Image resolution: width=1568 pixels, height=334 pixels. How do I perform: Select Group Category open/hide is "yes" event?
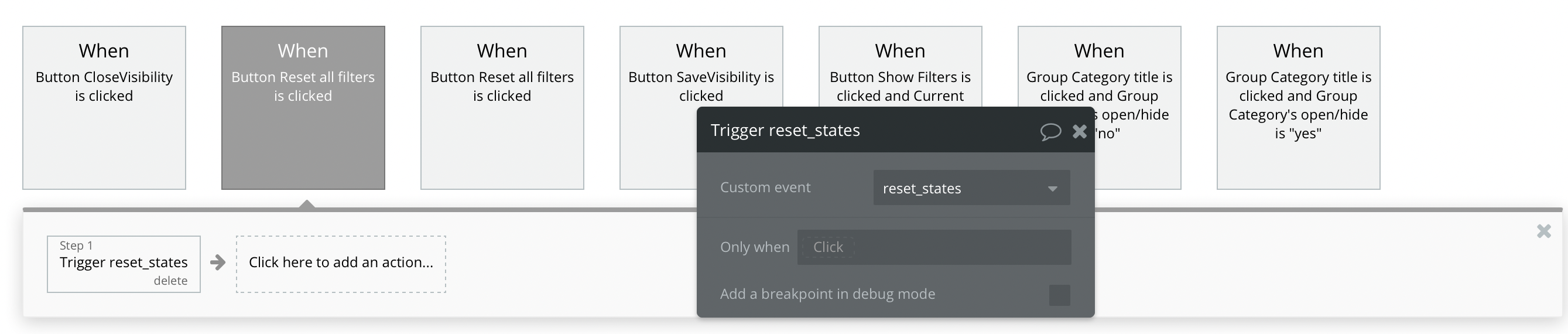point(1297,107)
